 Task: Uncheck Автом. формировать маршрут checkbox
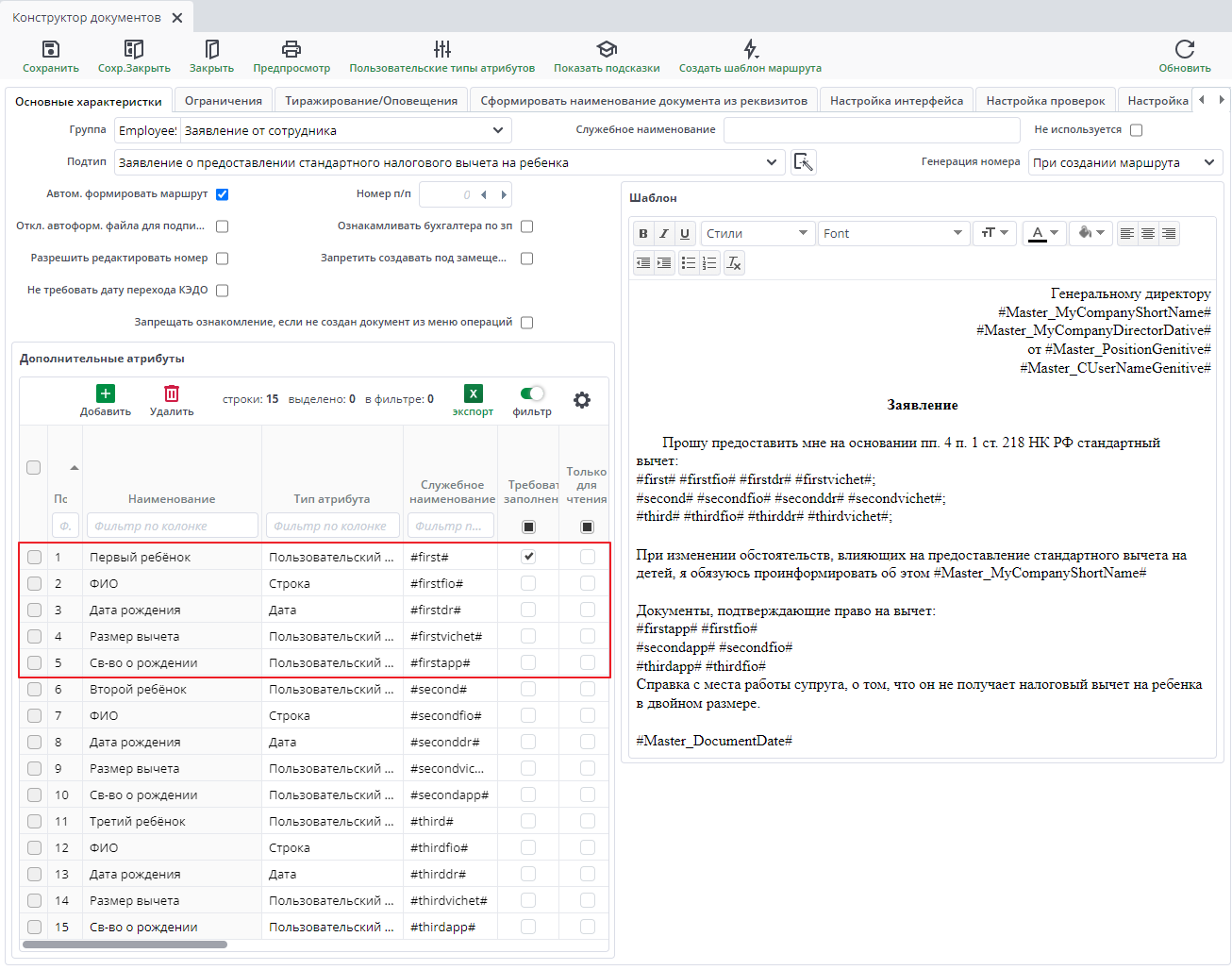tap(223, 194)
